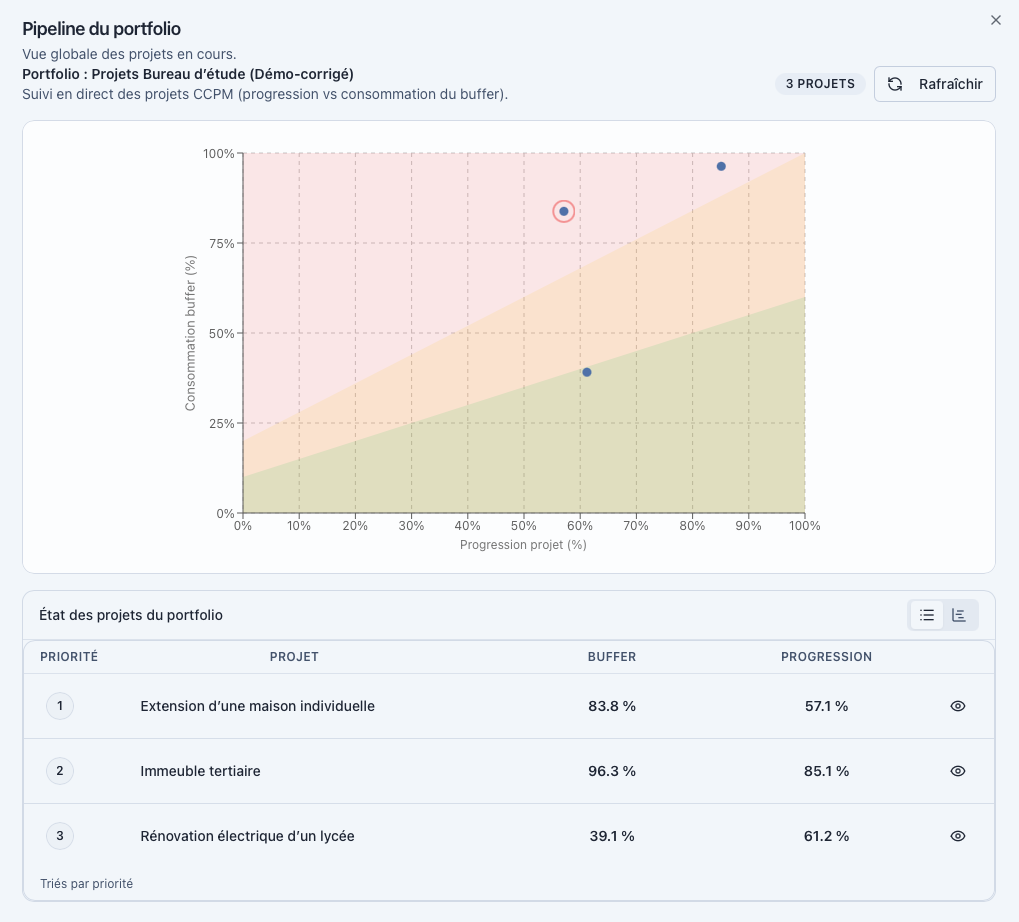Switch to chart view of projects
This screenshot has height=922, width=1019.
tap(959, 615)
